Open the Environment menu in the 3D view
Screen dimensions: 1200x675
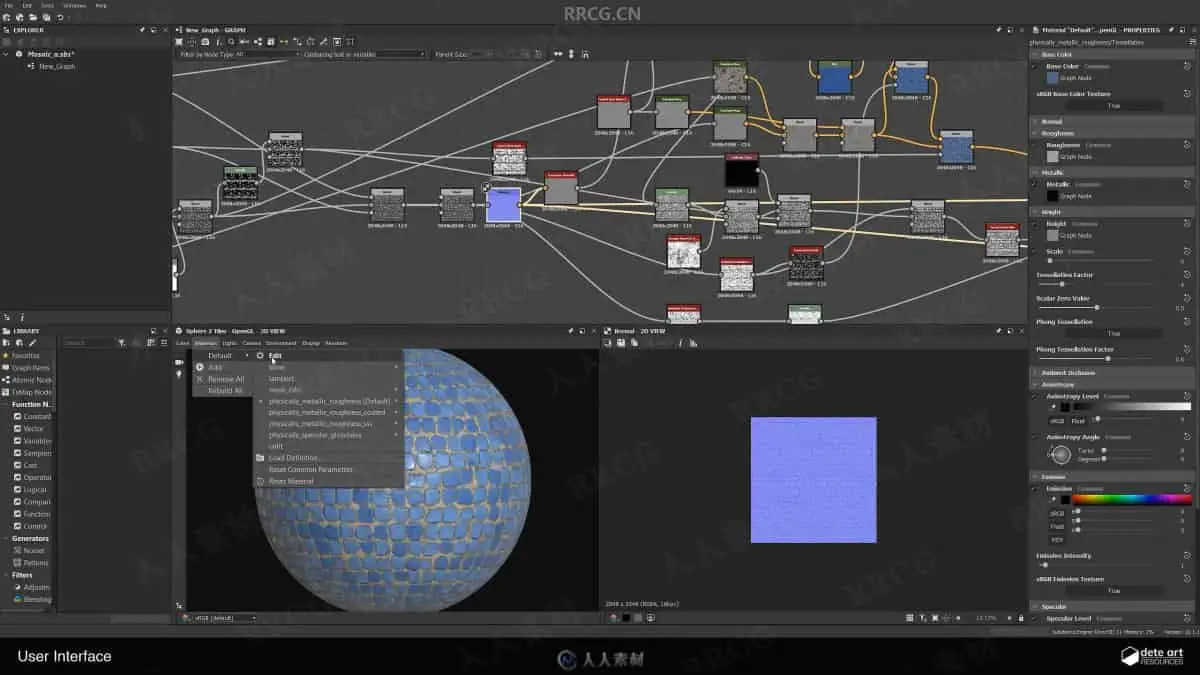pos(280,343)
